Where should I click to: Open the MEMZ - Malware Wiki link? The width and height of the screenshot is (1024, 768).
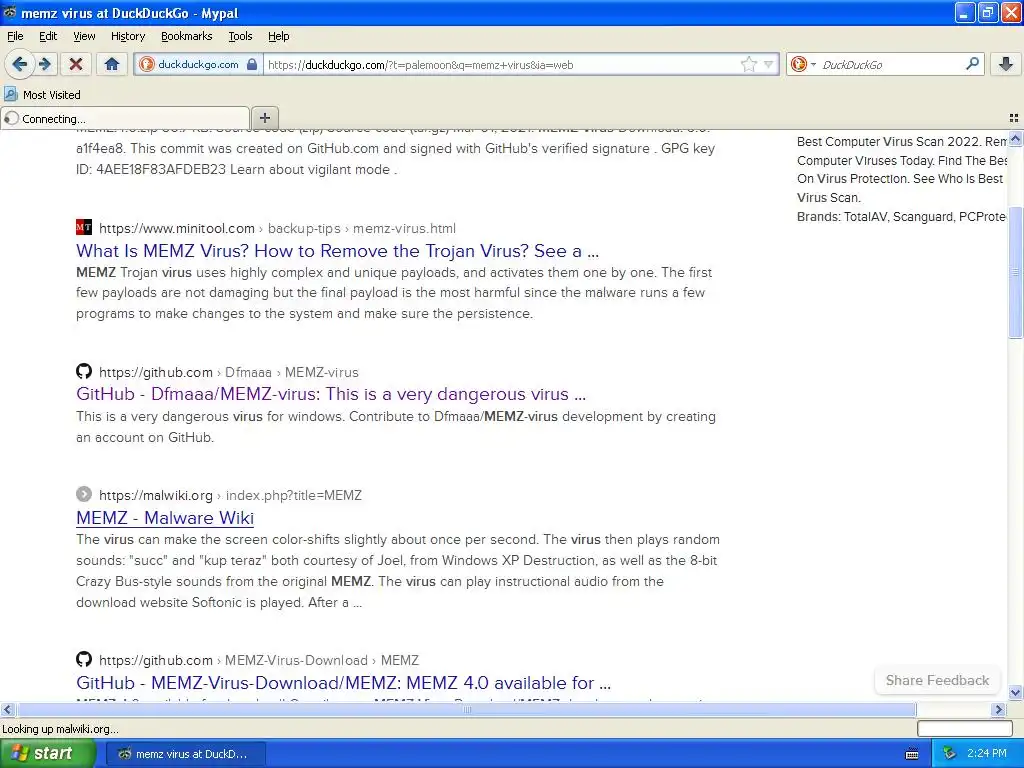coord(165,517)
